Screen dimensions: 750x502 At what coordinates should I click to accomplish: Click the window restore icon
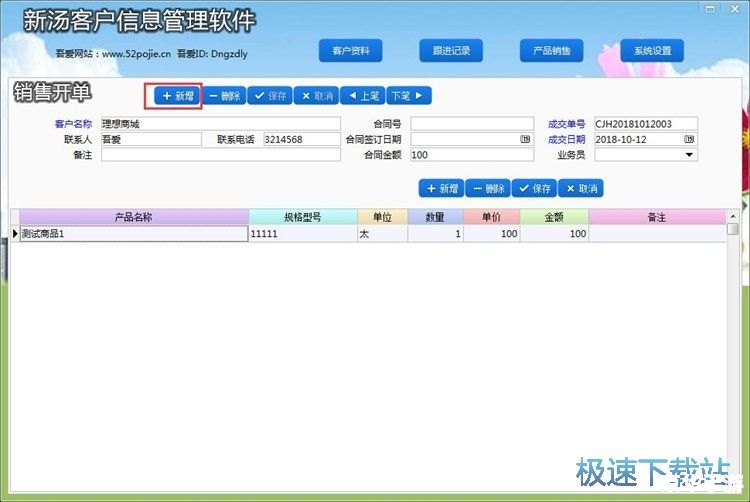710,9
